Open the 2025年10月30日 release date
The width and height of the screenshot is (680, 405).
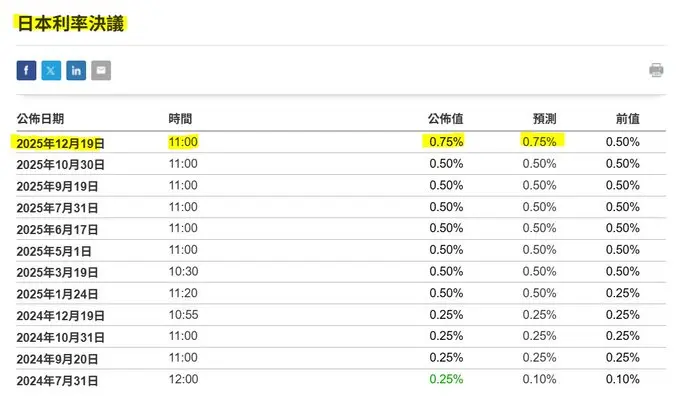click(x=61, y=165)
